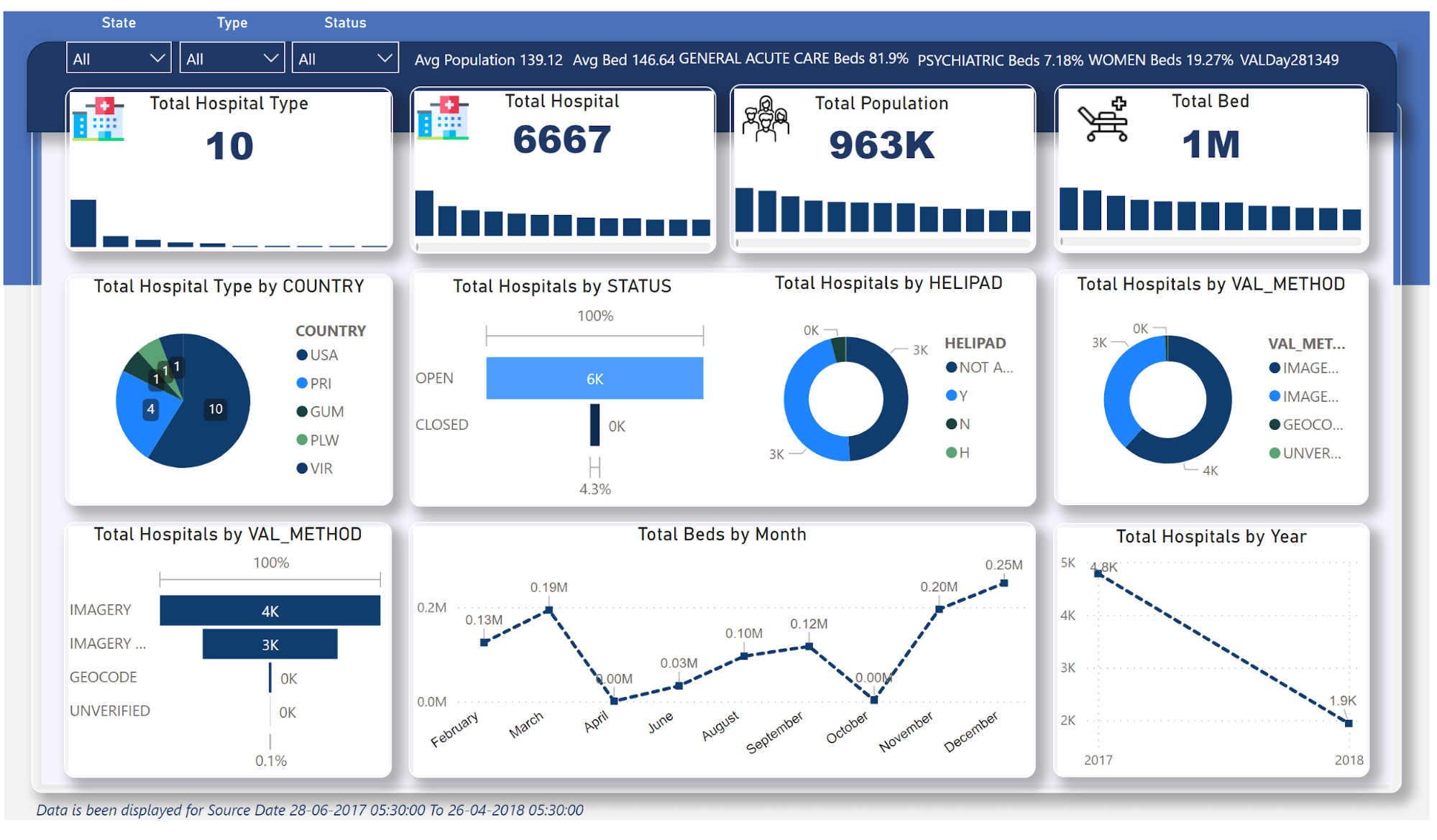Select VIR in the COUNTRY legend

pos(315,469)
